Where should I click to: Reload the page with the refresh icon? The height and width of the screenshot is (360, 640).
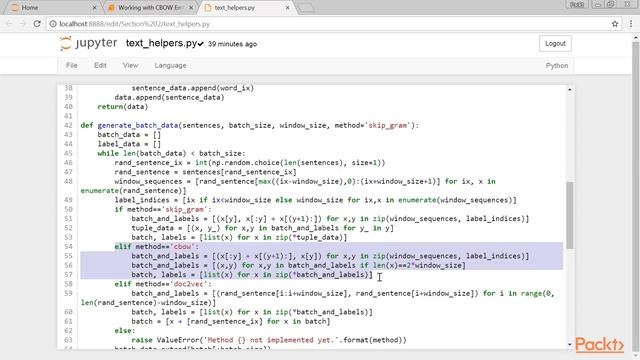(x=37, y=24)
